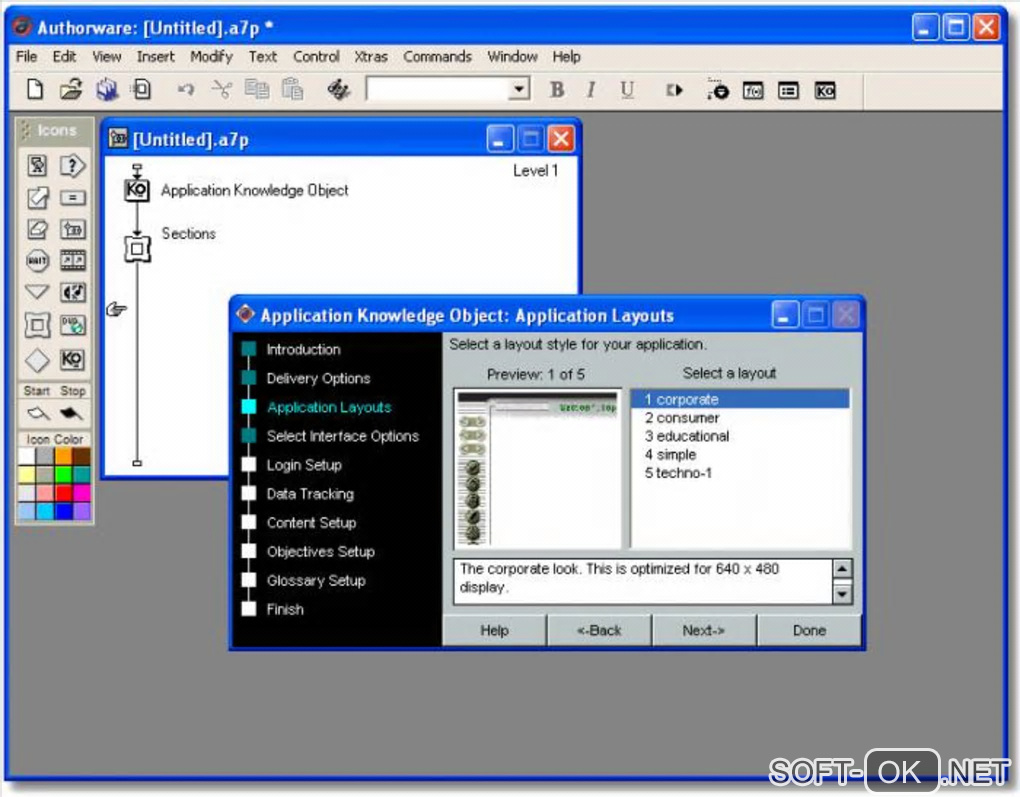
Task: Toggle Italic text formatting
Action: pos(591,90)
